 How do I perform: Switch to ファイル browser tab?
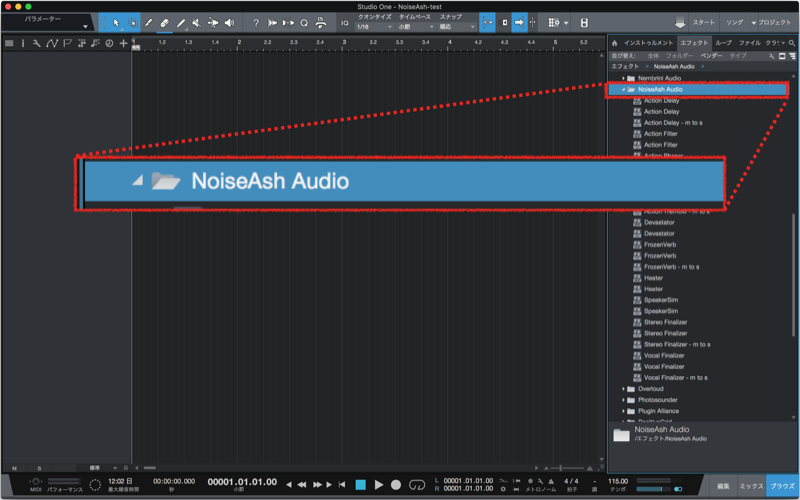coord(749,43)
